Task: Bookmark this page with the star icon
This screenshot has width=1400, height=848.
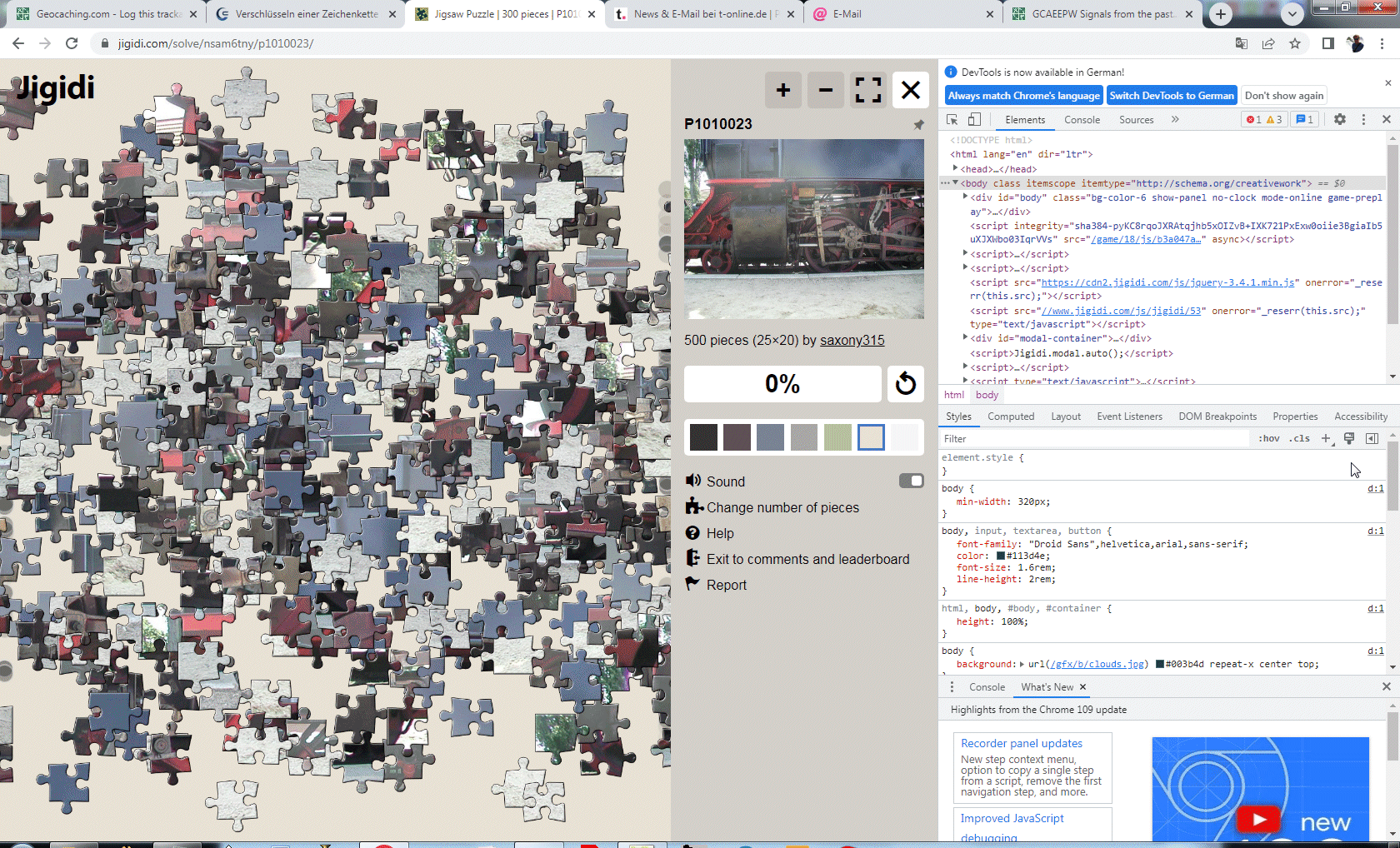Action: point(1295,43)
